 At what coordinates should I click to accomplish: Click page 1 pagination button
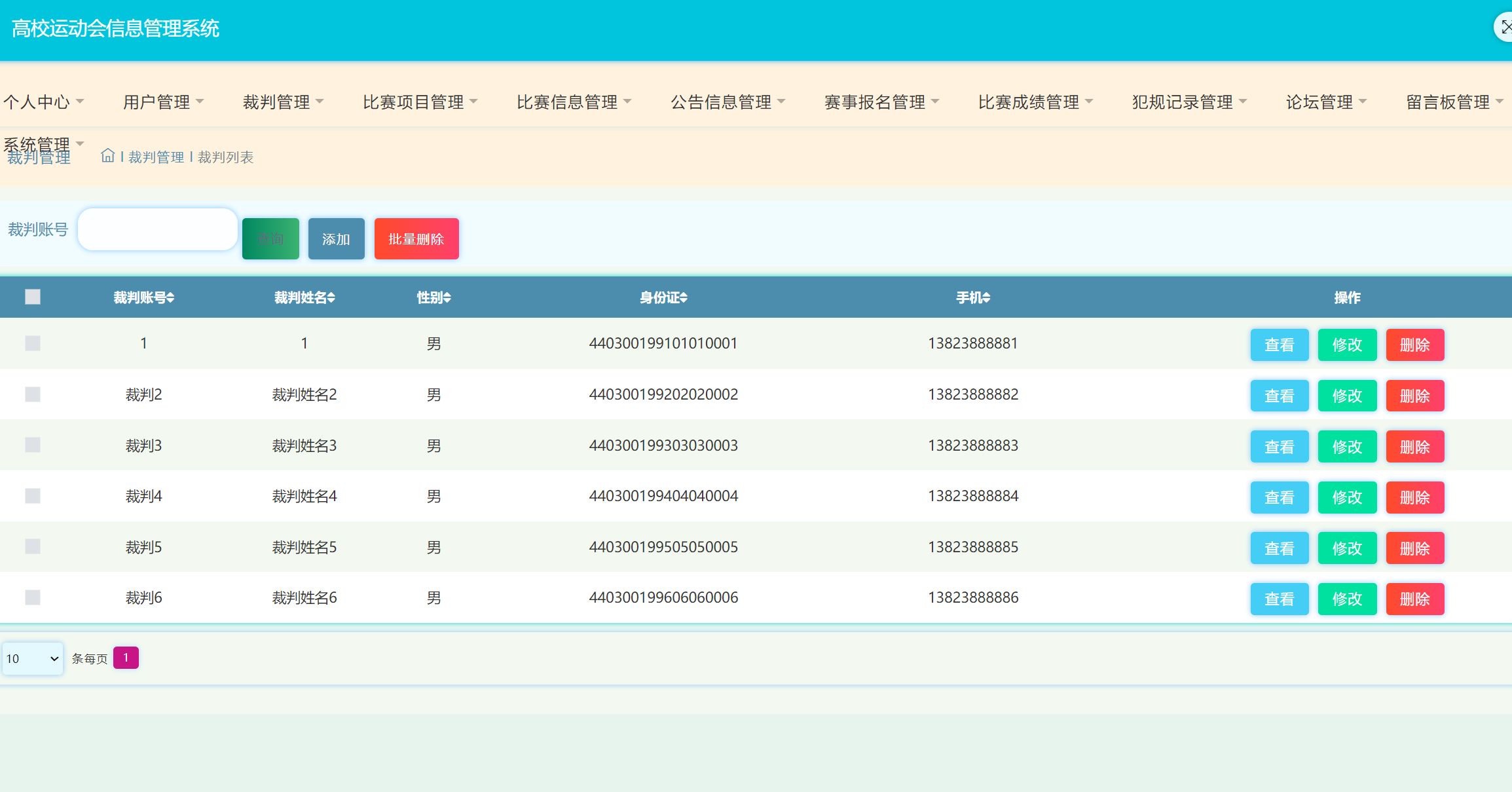pyautogui.click(x=126, y=658)
